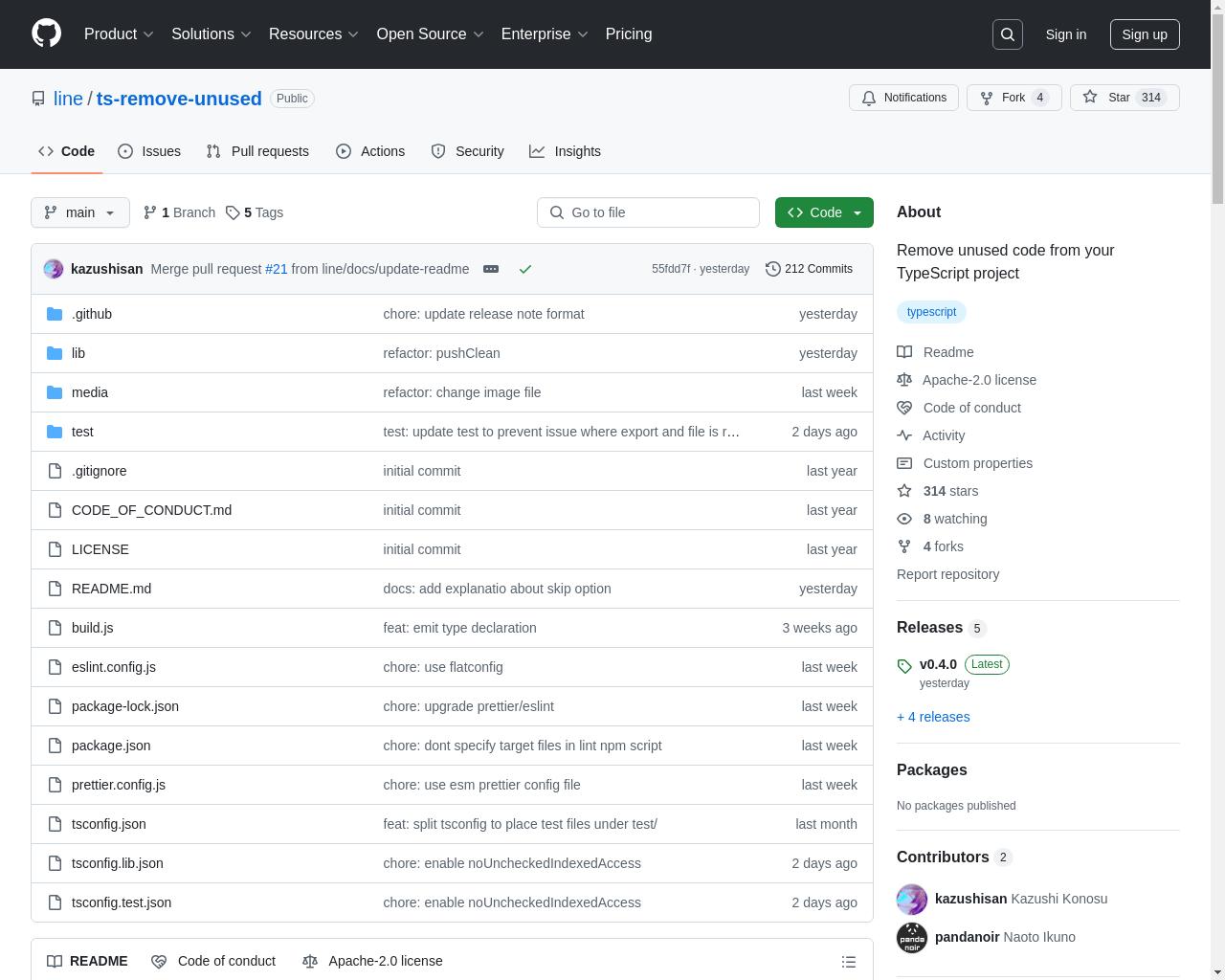Open the Insights tab
This screenshot has height=980, width=1225.
[x=565, y=151]
